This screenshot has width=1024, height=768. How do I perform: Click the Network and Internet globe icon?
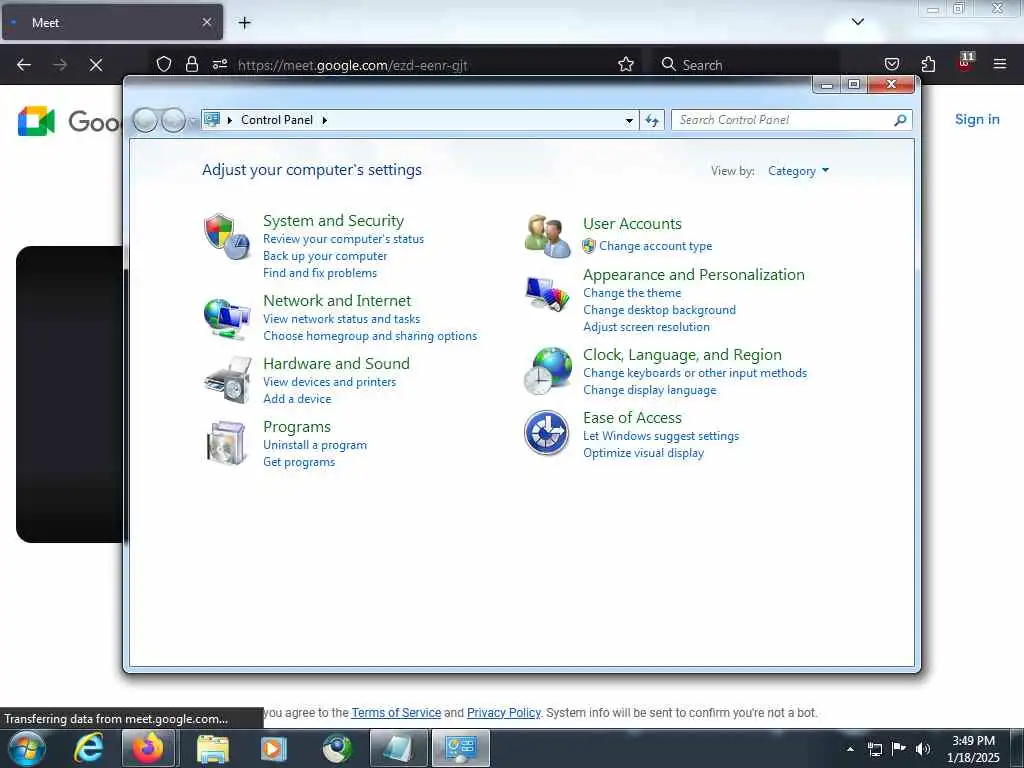(x=226, y=318)
